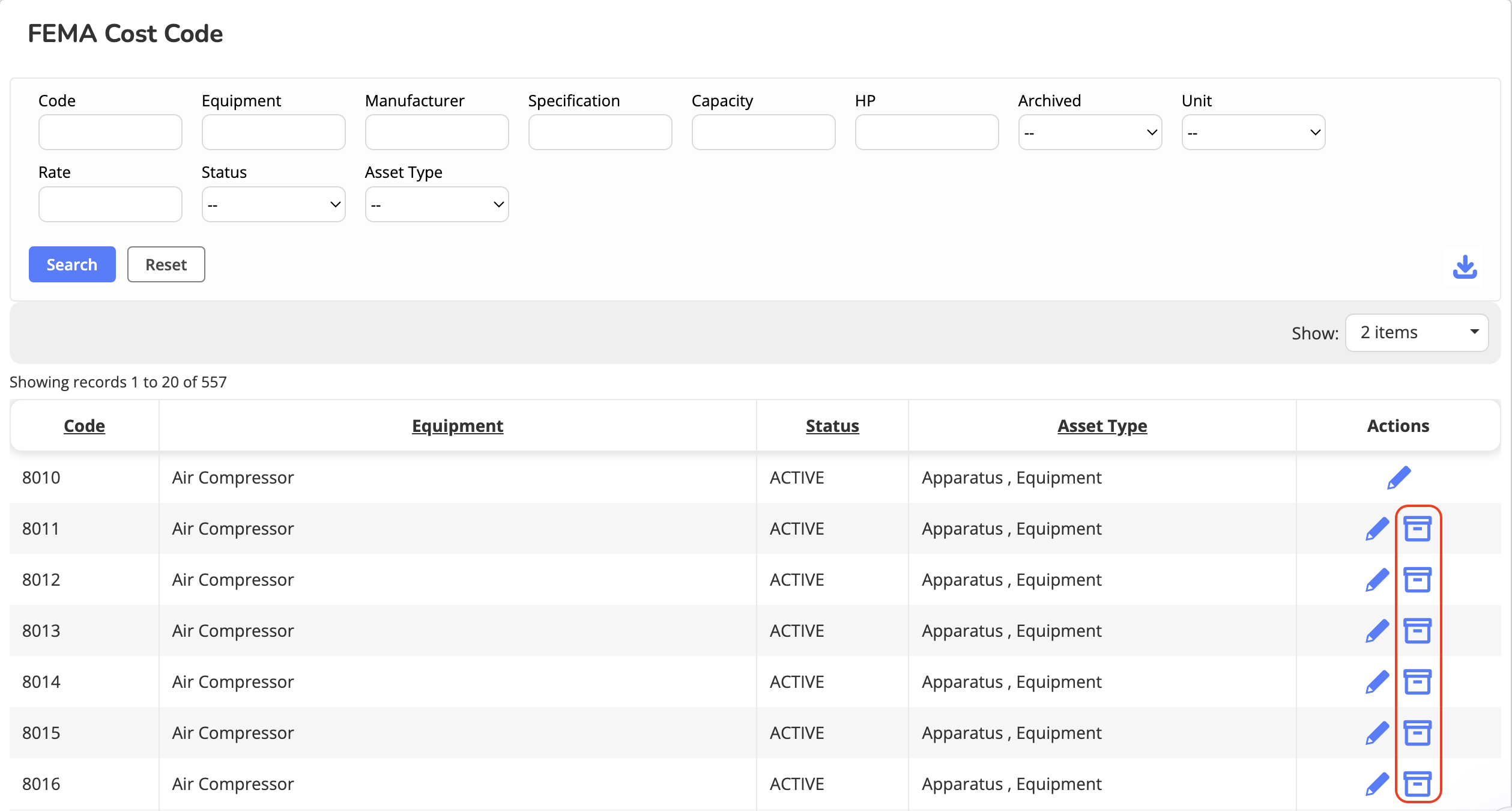Open the Archived filter dropdown
1512x811 pixels.
[x=1090, y=132]
